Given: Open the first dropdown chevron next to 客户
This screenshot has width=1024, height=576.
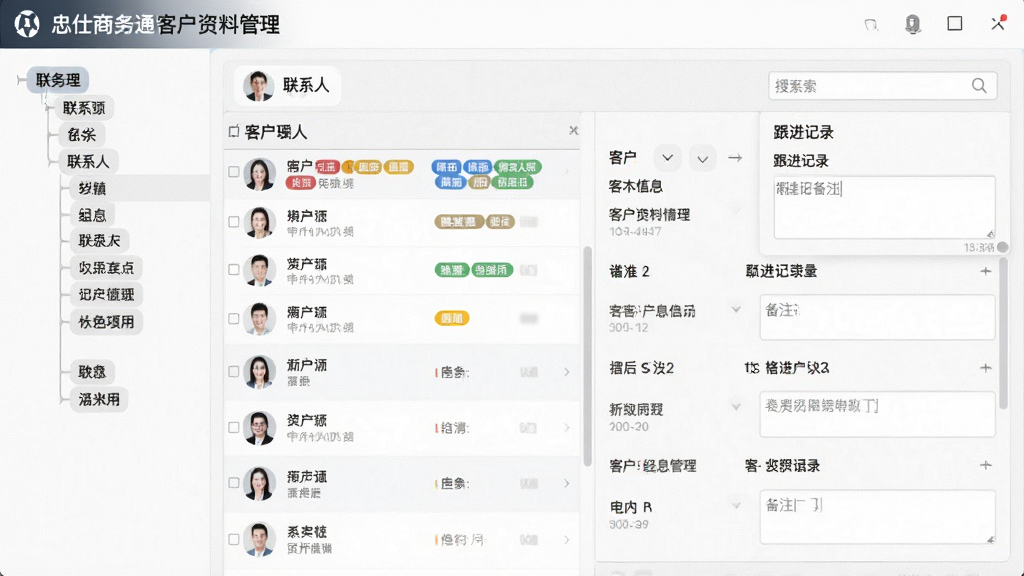Looking at the screenshot, I should click(x=667, y=158).
